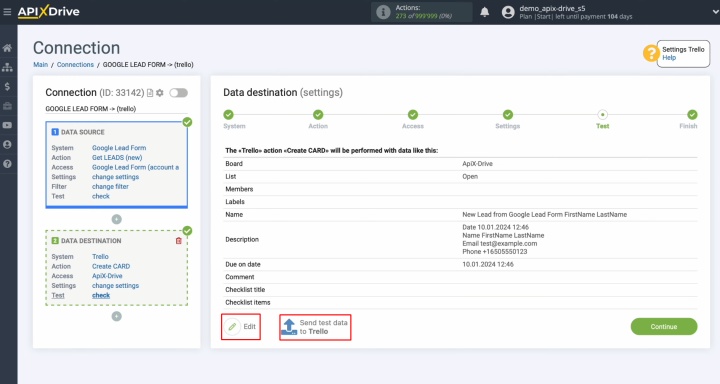Go to the Action step

tap(318, 115)
